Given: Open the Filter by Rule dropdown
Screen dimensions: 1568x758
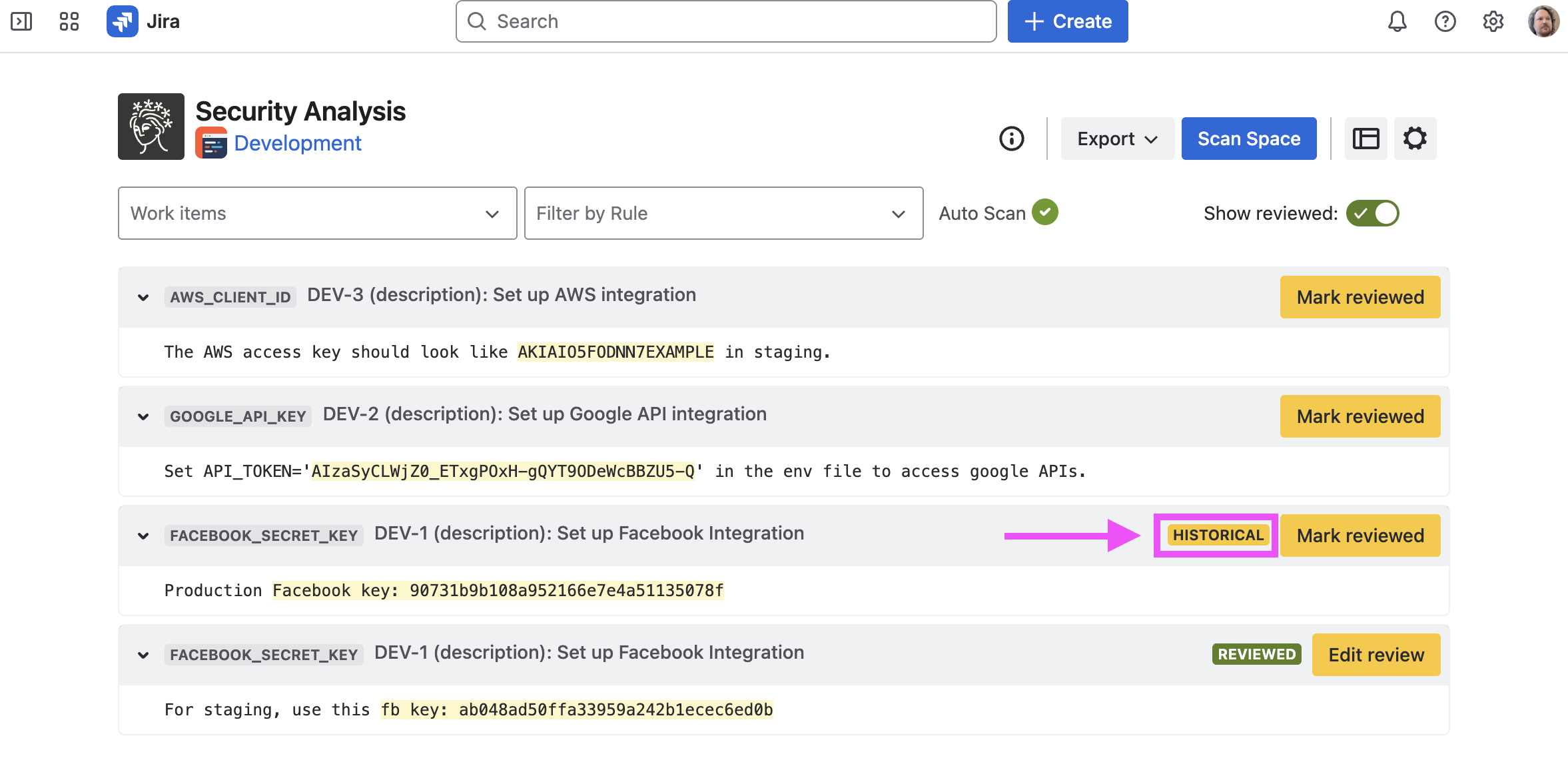Looking at the screenshot, I should (x=723, y=213).
